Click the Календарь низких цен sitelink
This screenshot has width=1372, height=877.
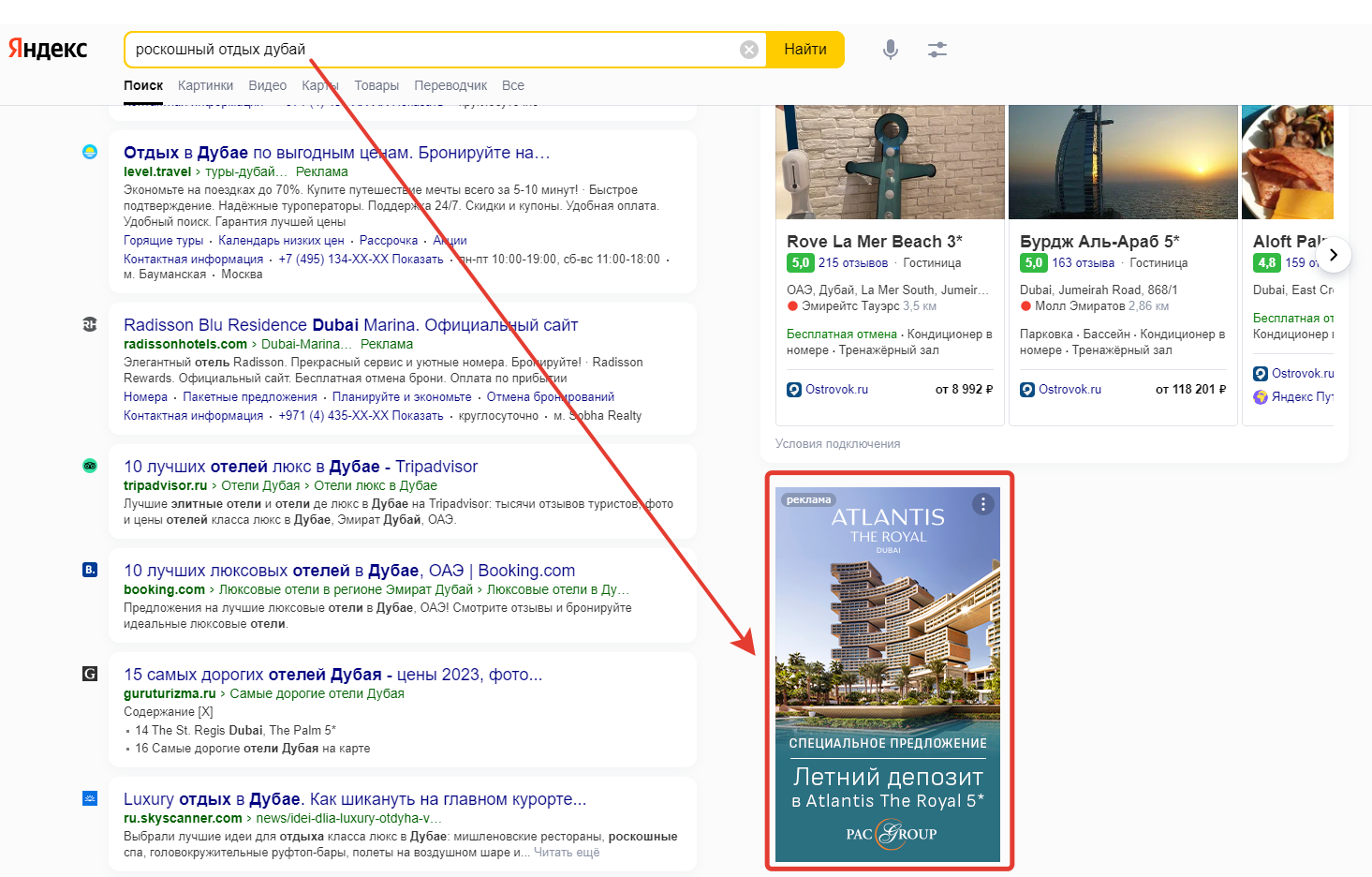[281, 241]
